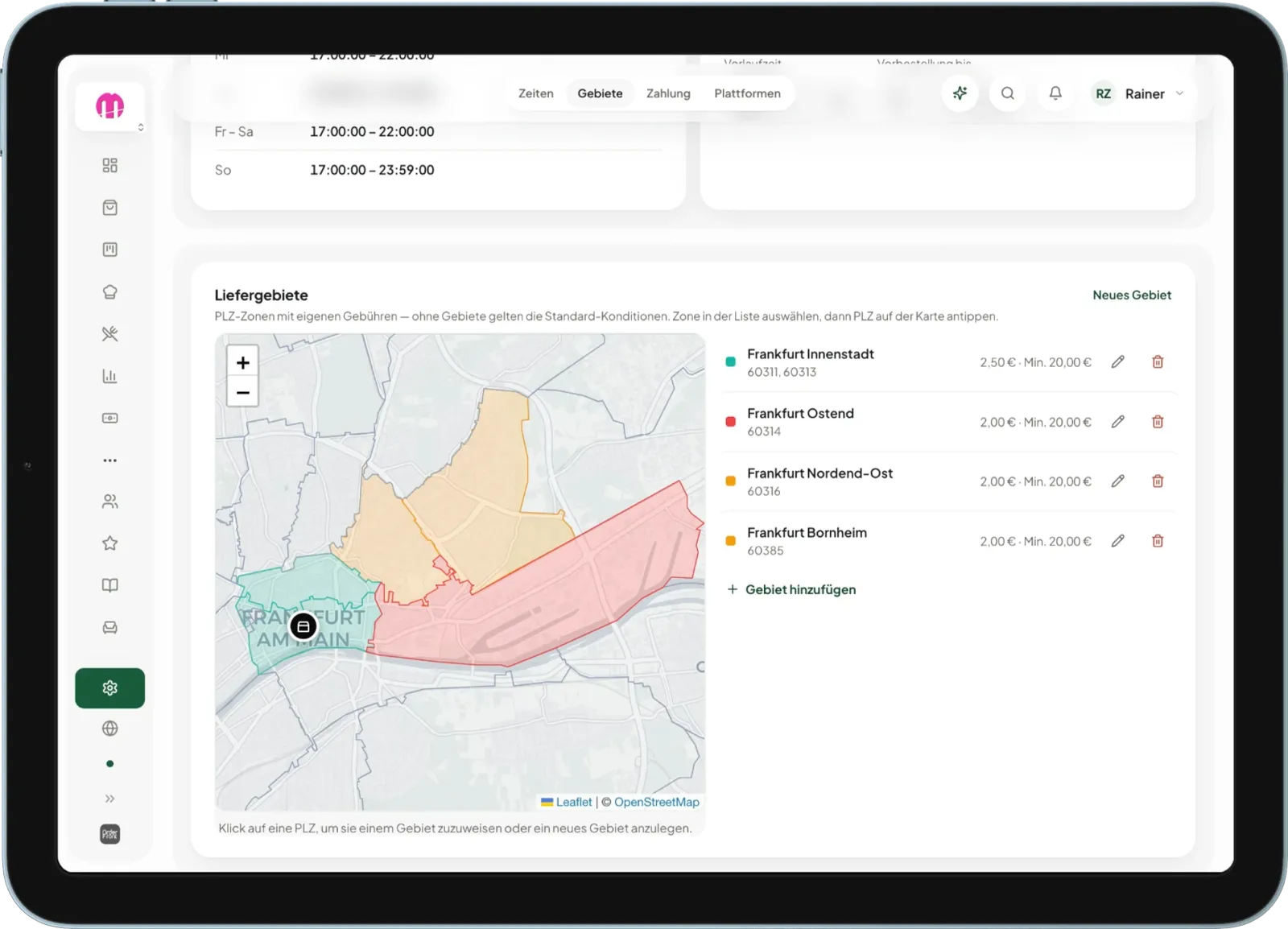Select the Frankfurt Bornheim zone name
Viewport: 1288px width, 929px height.
(807, 533)
